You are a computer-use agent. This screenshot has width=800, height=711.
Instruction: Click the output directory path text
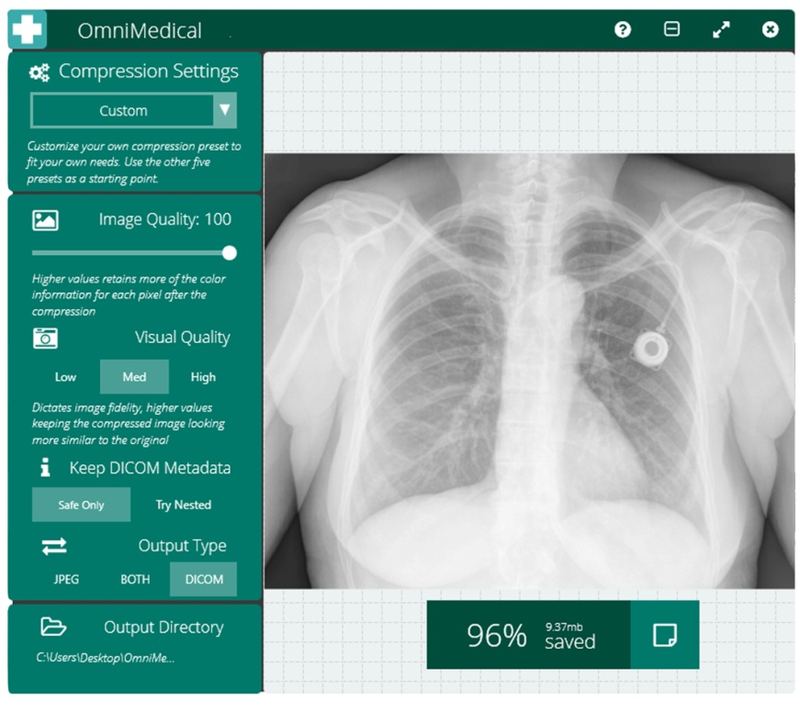105,658
